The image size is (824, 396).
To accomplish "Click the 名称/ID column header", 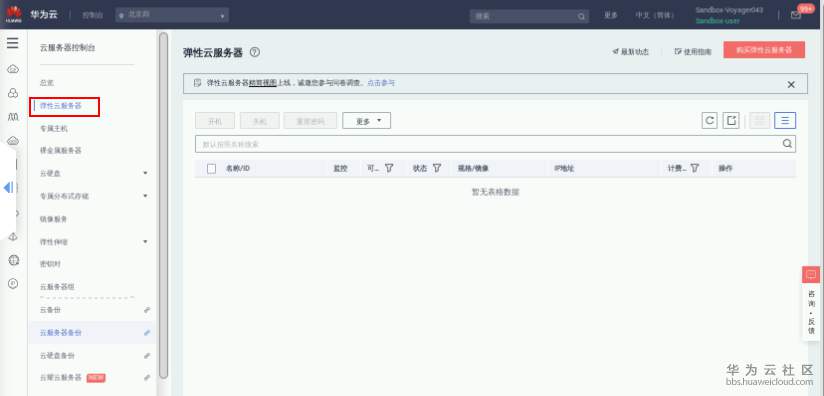I will click(238, 169).
